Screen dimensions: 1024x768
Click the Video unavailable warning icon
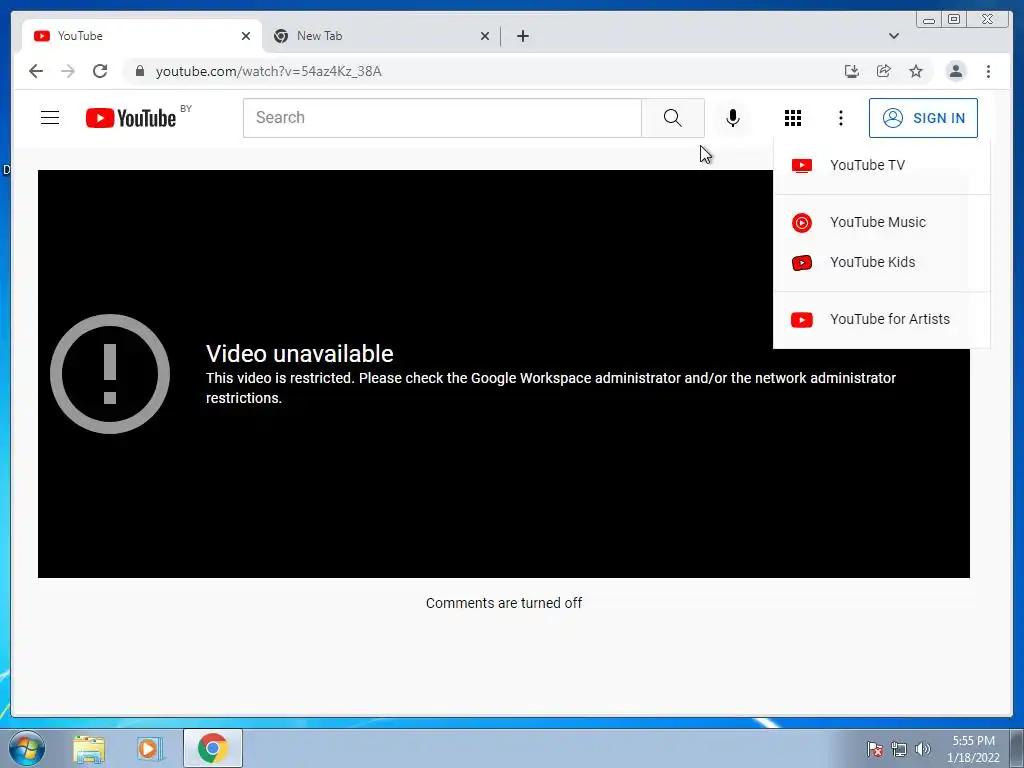pyautogui.click(x=110, y=374)
